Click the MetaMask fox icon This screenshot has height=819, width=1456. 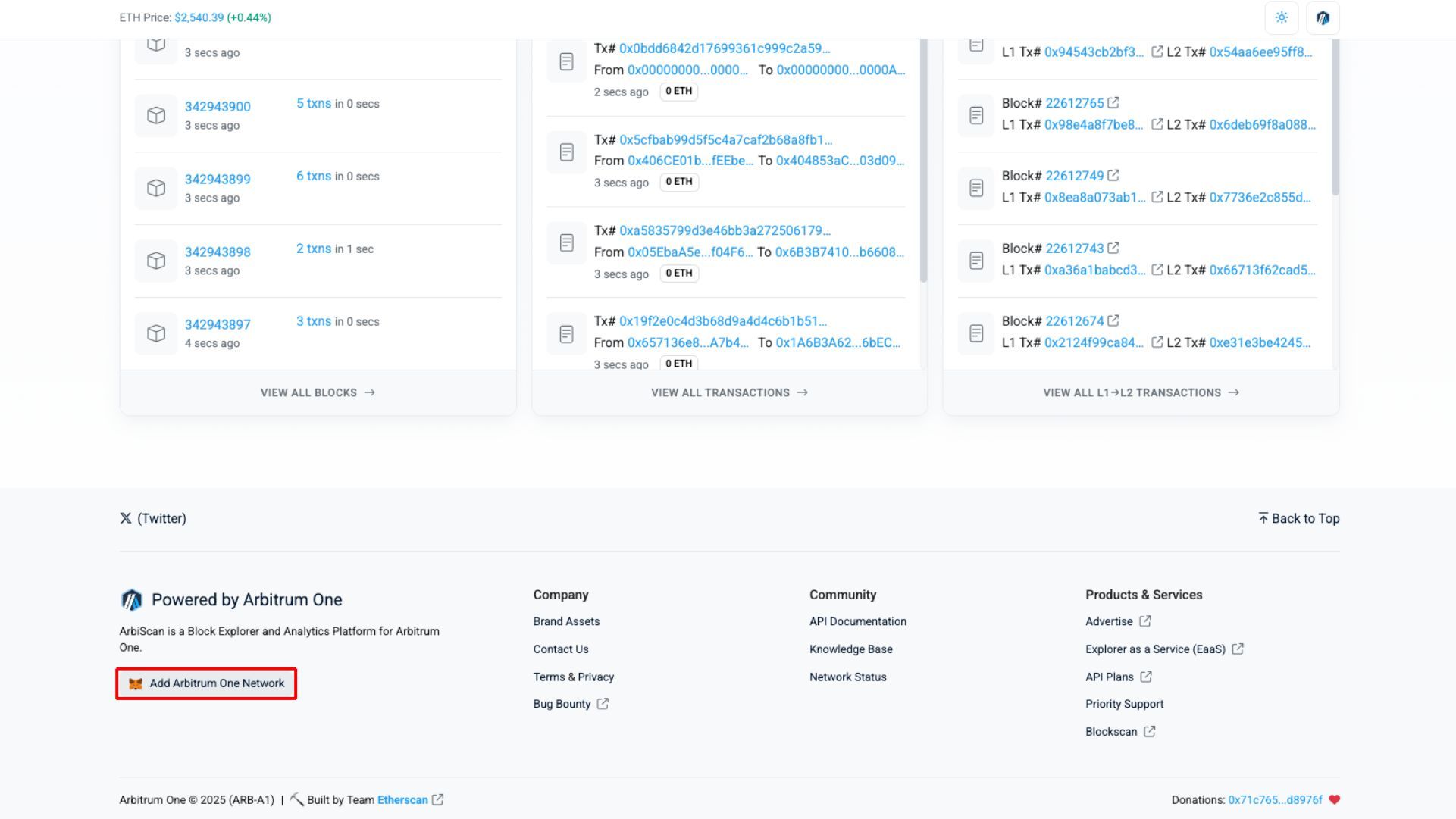(x=136, y=684)
